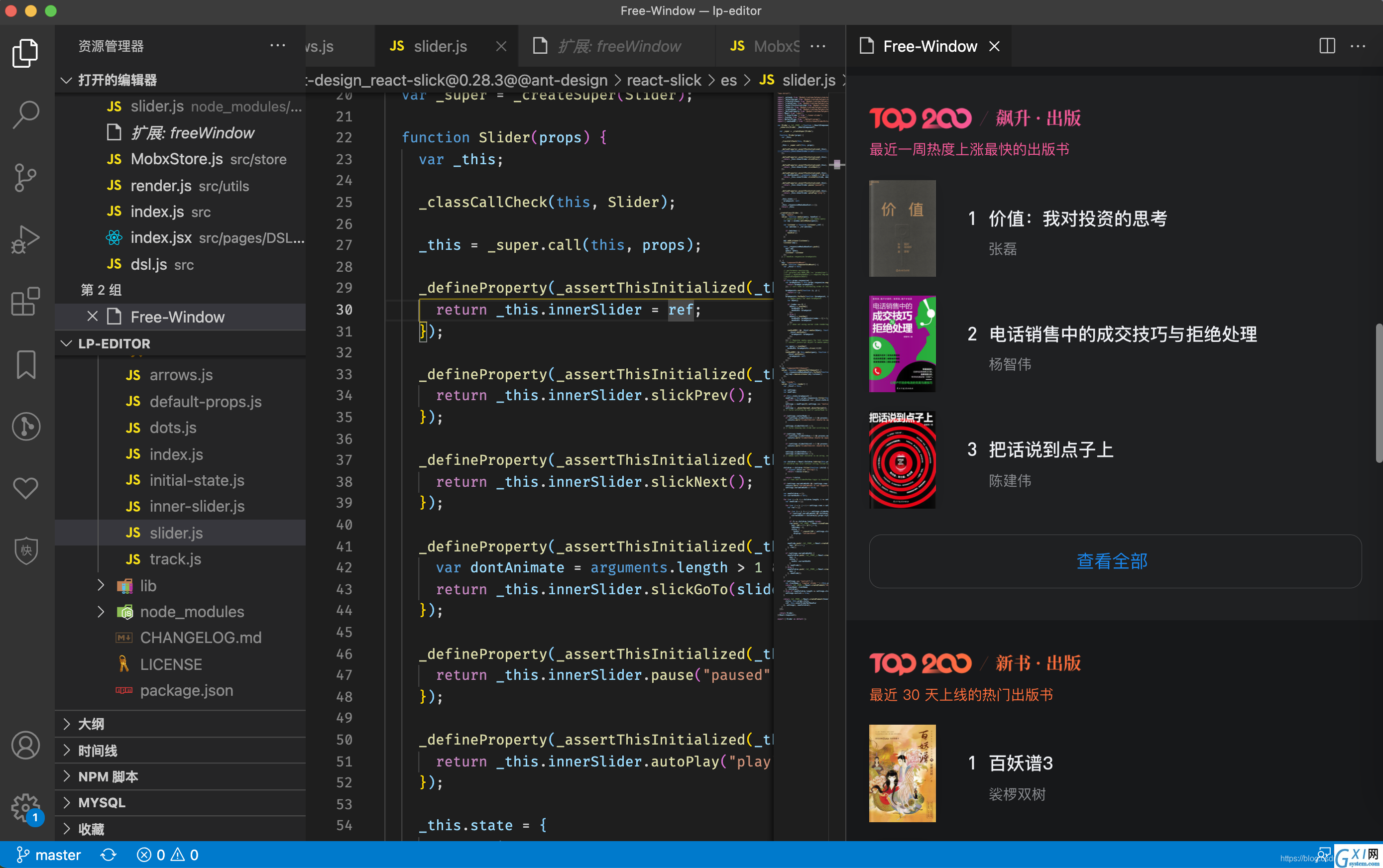Open more actions for left editor tabs
The width and height of the screenshot is (1383, 868).
pyautogui.click(x=817, y=46)
